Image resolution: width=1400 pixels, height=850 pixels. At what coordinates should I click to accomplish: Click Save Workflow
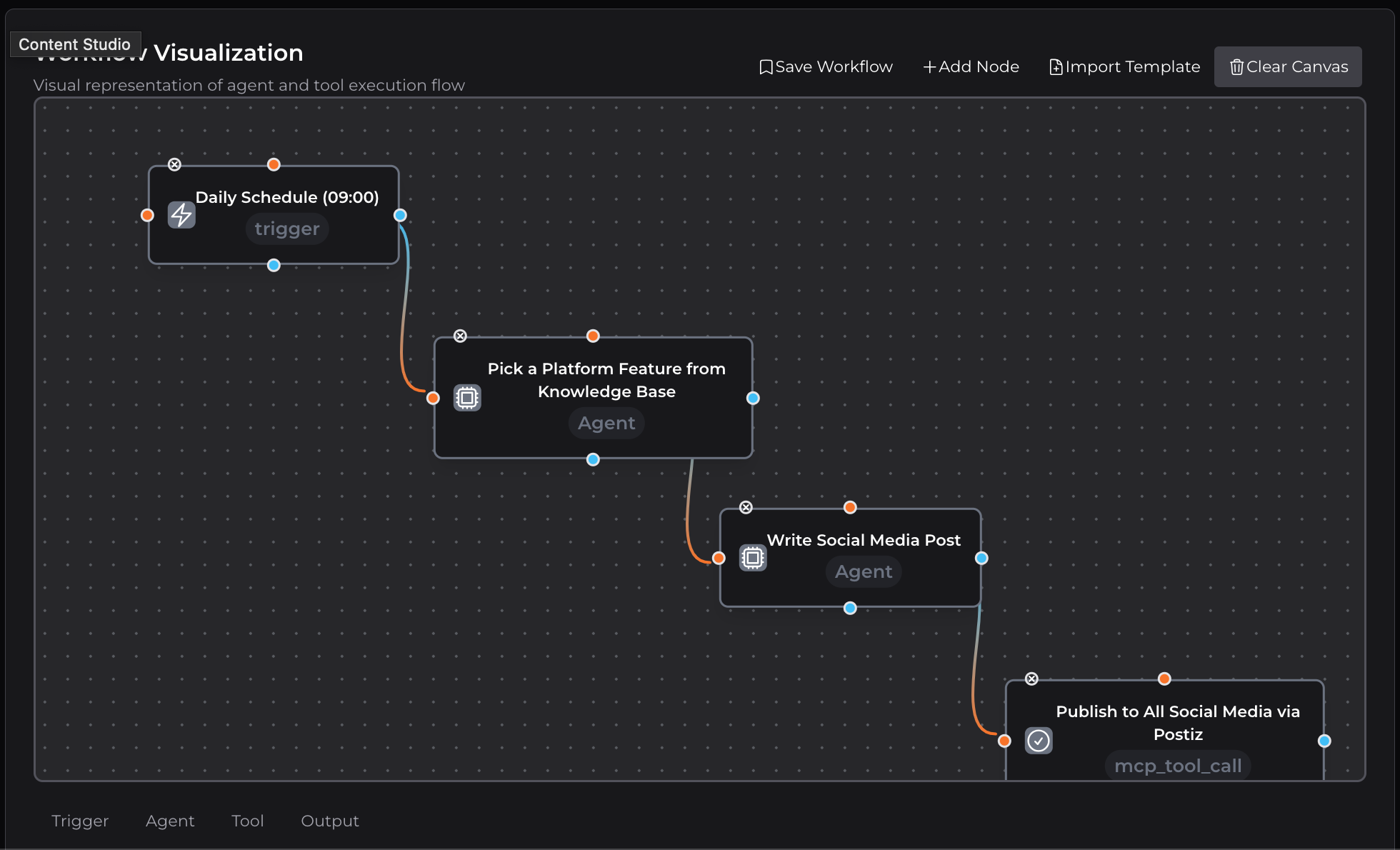point(826,66)
